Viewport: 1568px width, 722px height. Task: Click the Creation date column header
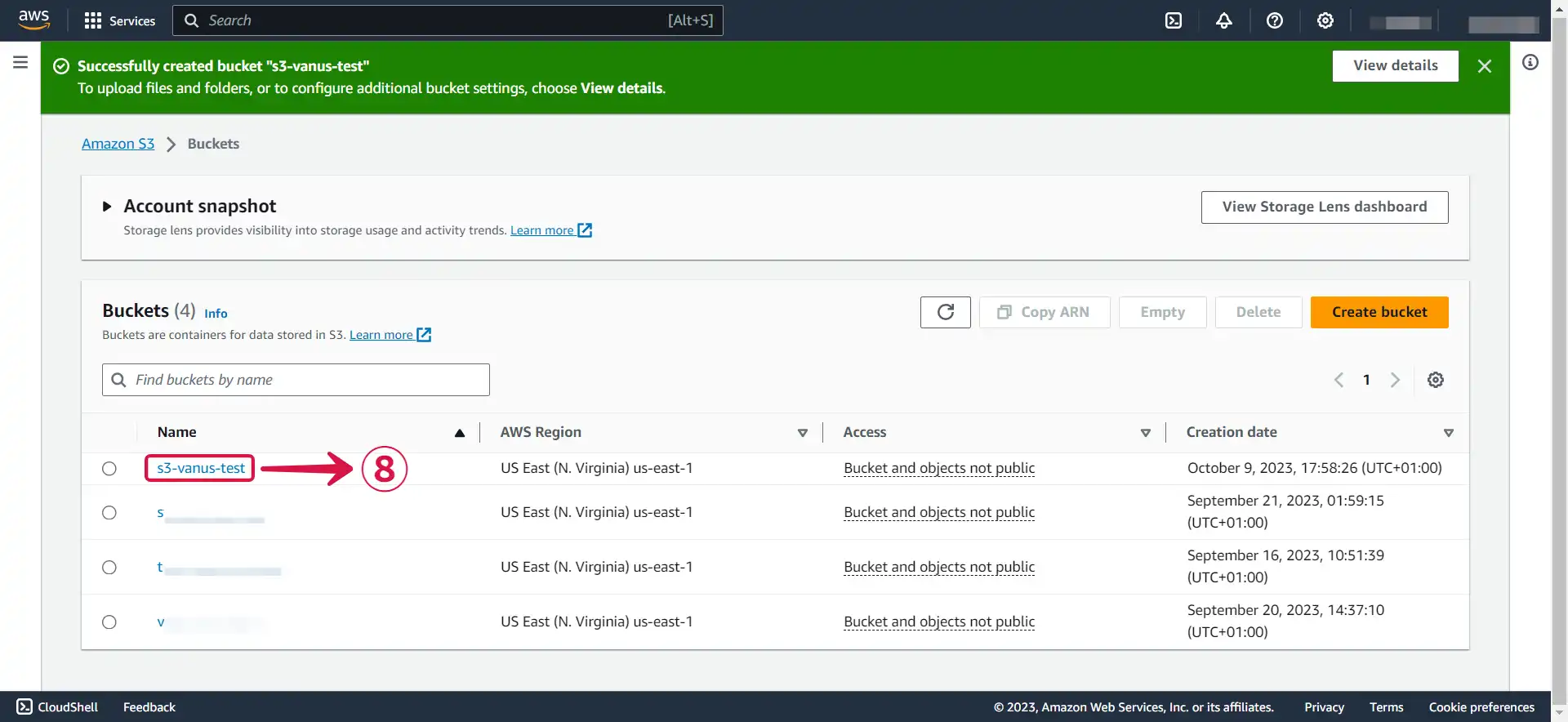tap(1232, 432)
